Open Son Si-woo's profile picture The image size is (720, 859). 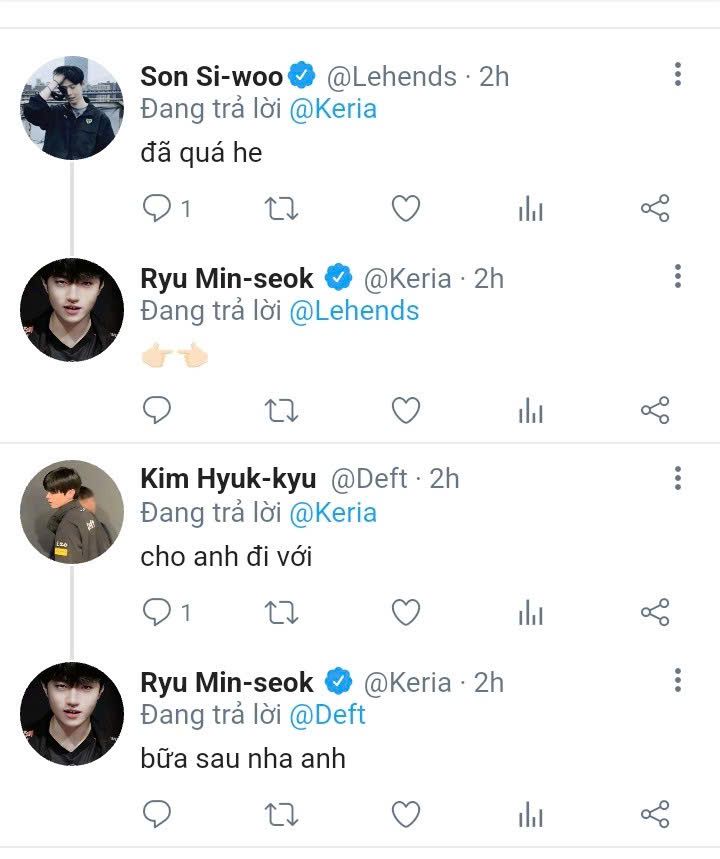[x=71, y=107]
